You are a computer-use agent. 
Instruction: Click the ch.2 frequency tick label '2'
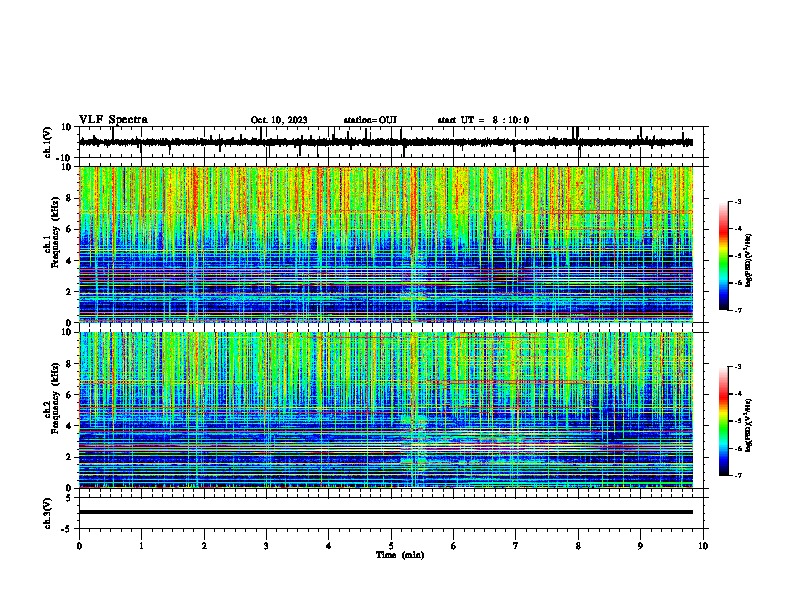tap(70, 457)
